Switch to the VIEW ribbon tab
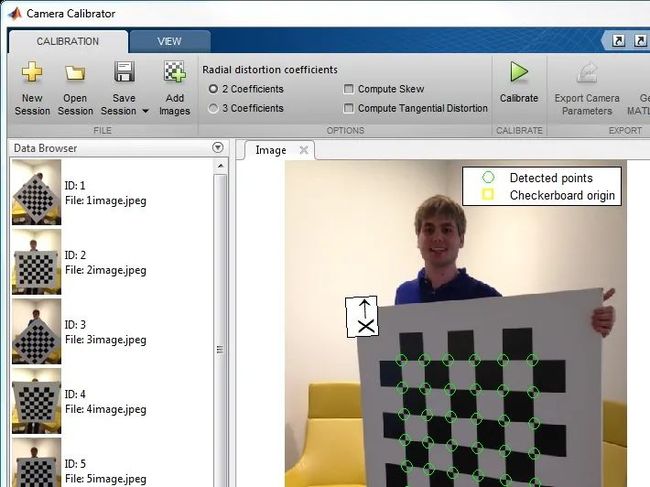 169,41
